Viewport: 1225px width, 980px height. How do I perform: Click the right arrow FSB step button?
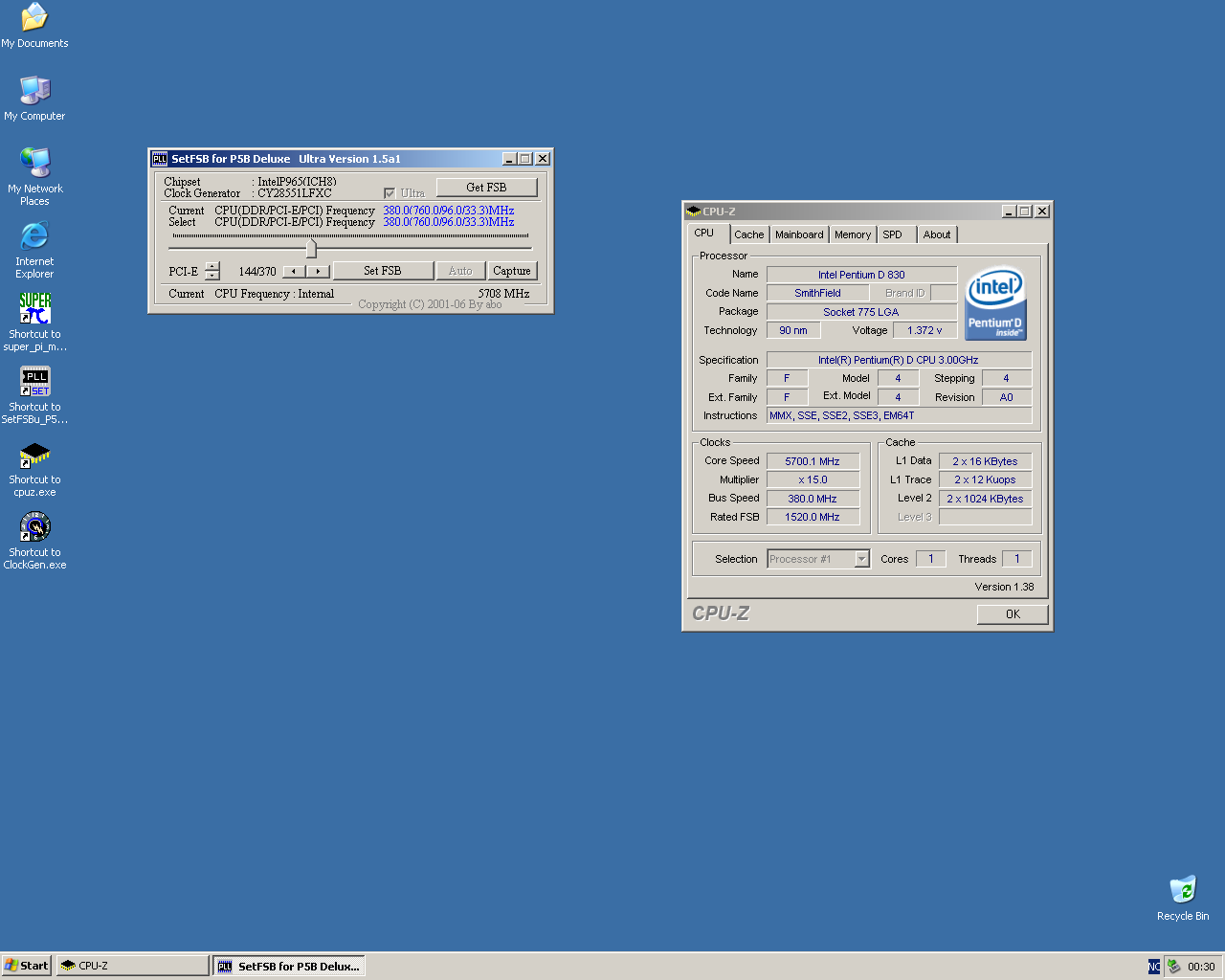click(318, 272)
